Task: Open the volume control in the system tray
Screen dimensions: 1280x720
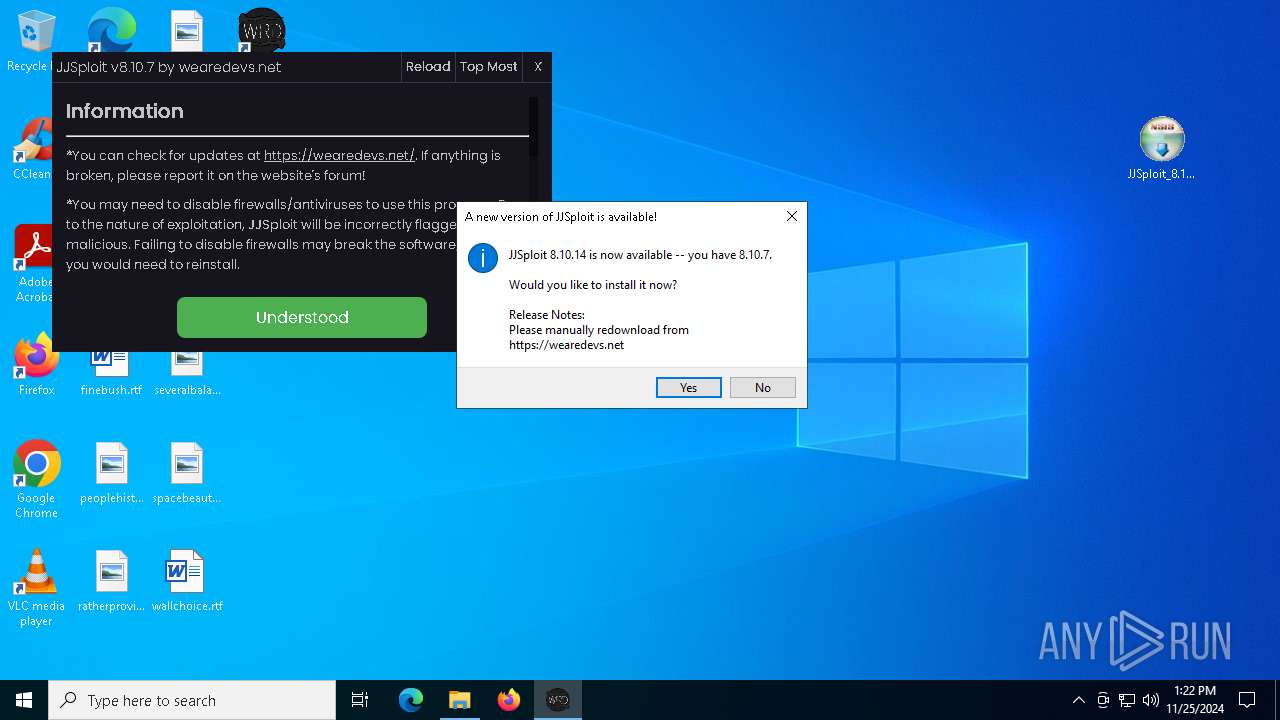Action: coord(1151,700)
